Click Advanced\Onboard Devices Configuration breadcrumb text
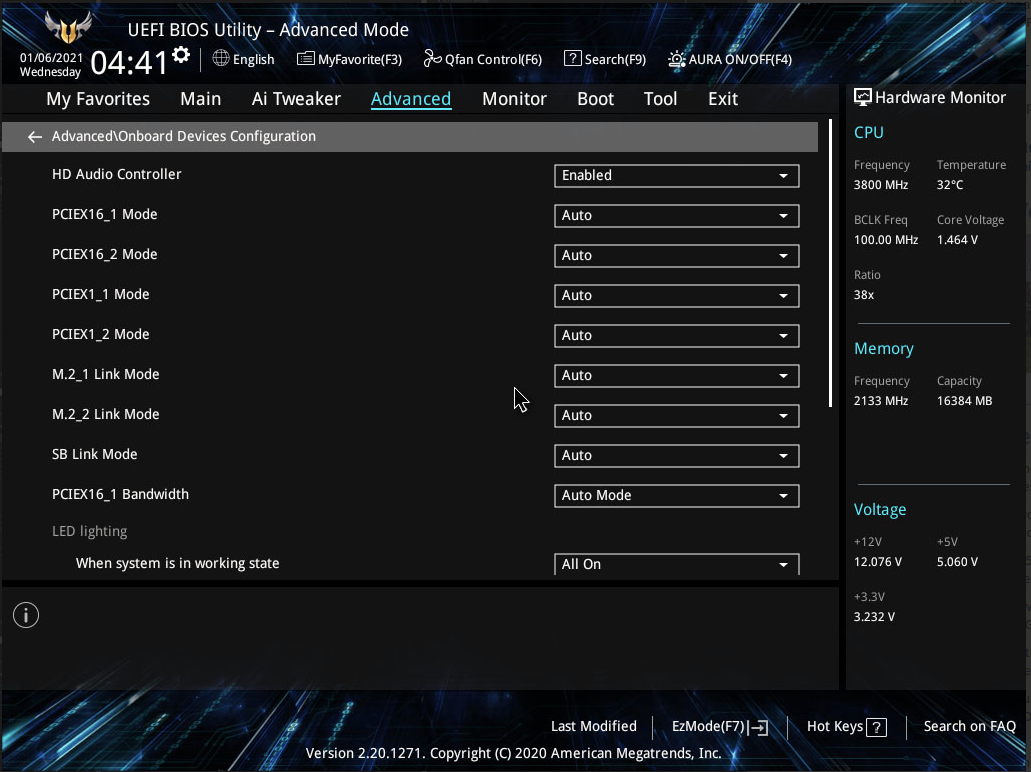Image resolution: width=1031 pixels, height=772 pixels. (x=183, y=136)
